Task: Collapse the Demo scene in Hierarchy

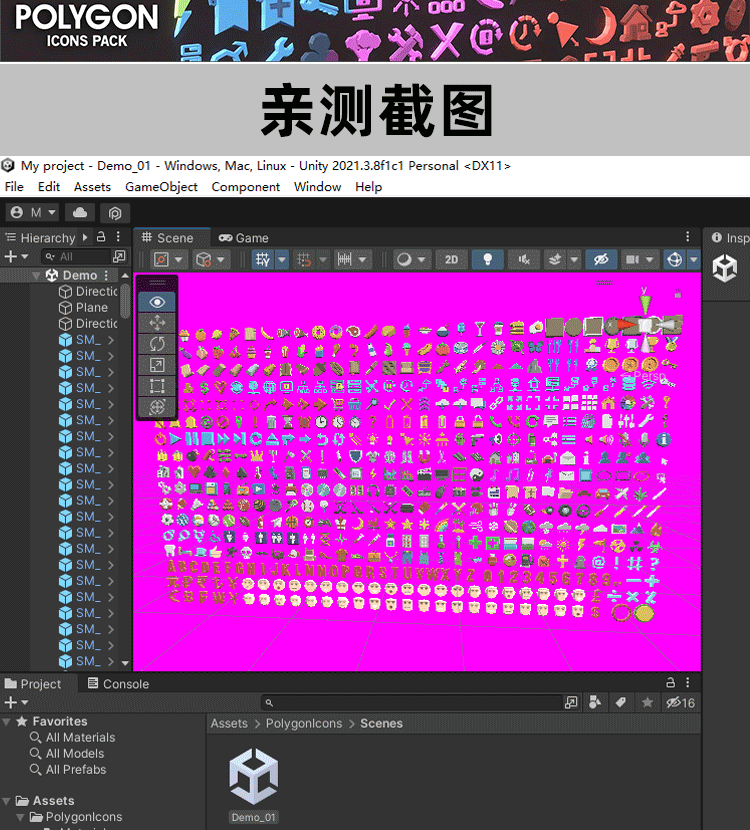Action: point(37,276)
